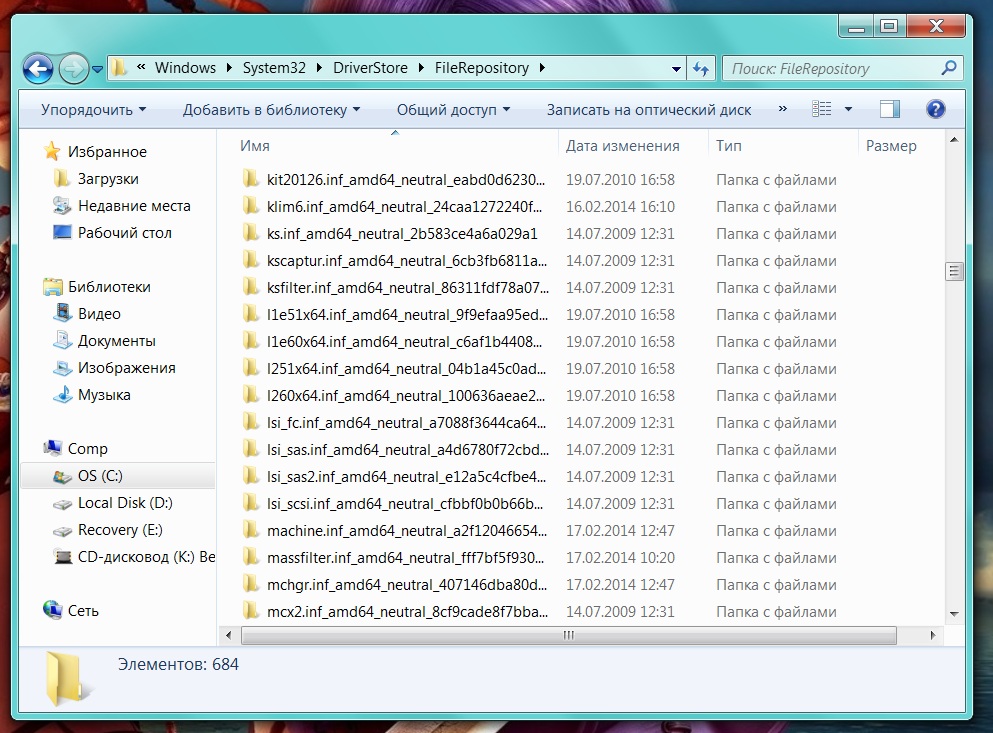This screenshot has height=733, width=993.
Task: Select the CD-дисковод (K:) drive
Action: (x=146, y=557)
